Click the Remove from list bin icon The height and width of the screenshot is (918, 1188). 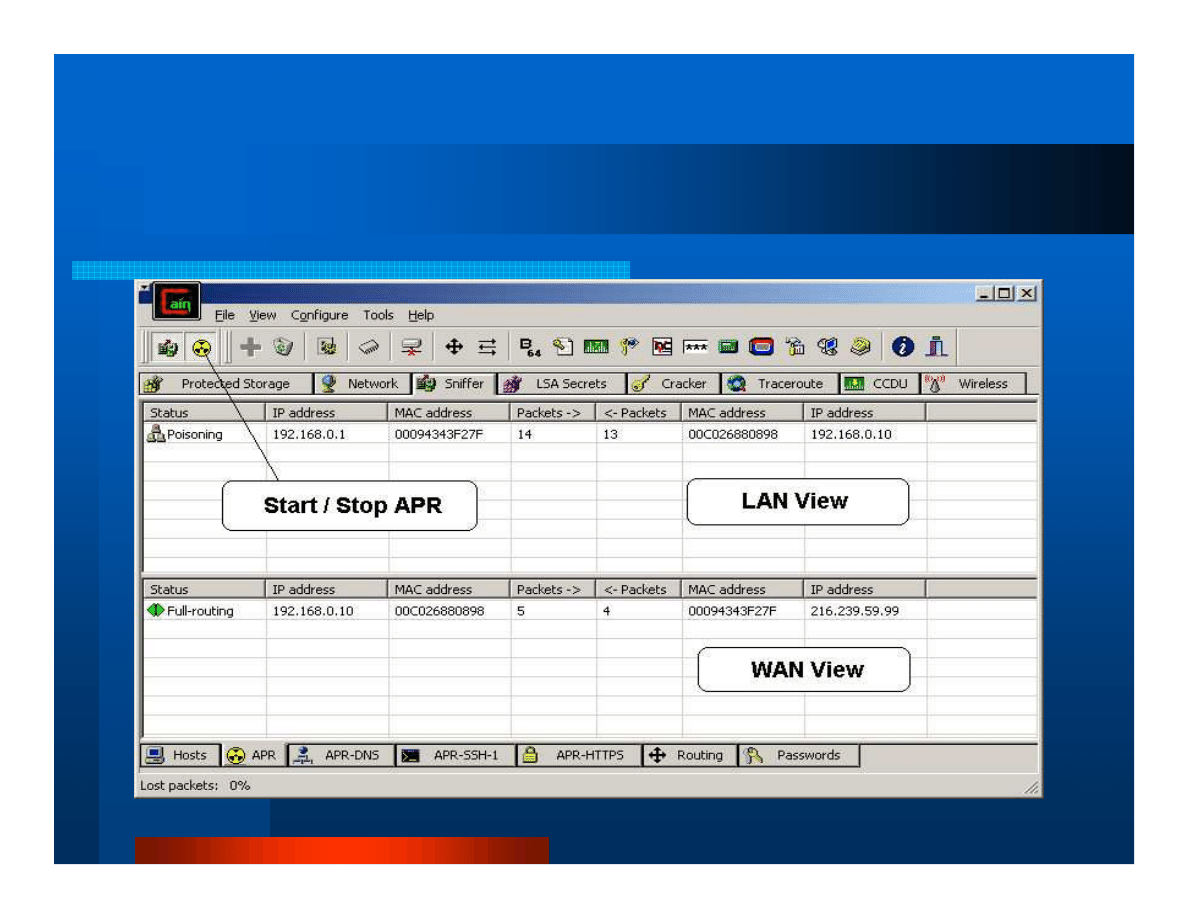tap(283, 347)
